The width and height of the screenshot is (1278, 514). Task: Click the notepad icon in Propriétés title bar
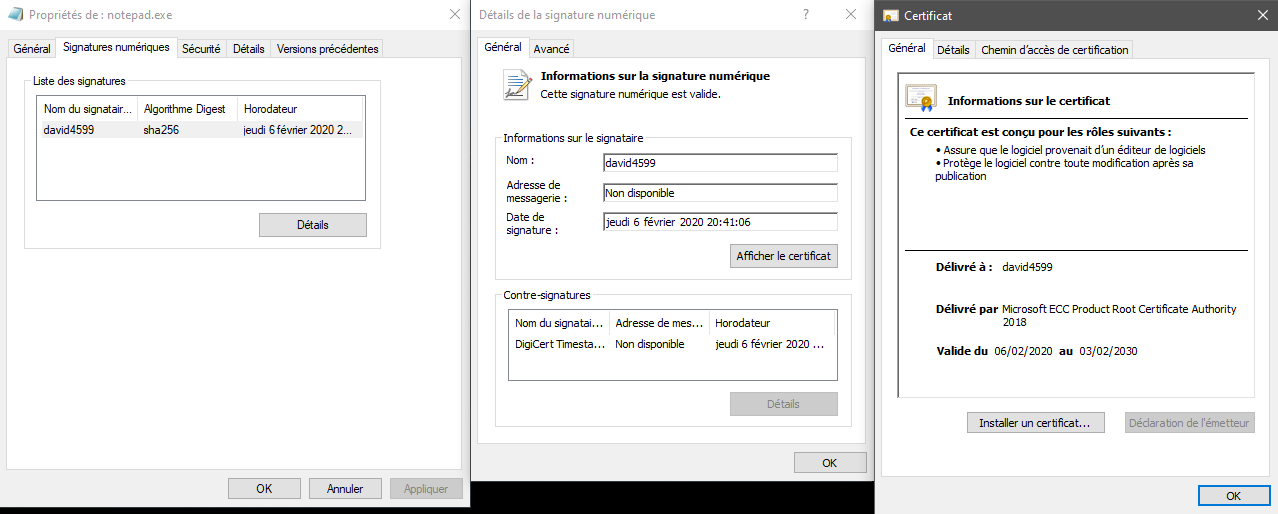click(x=15, y=15)
